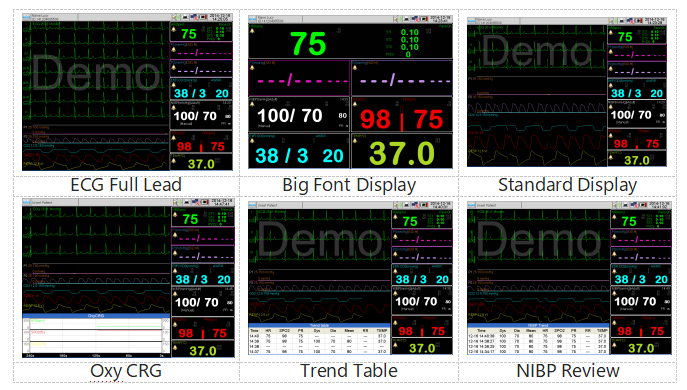
Task: Click patient name field in Oxy CRG screen
Action: pyautogui.click(x=54, y=202)
